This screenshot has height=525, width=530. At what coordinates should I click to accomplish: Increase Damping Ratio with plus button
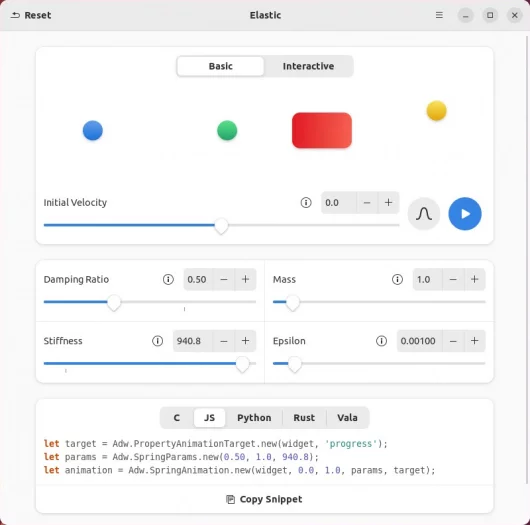coord(245,279)
